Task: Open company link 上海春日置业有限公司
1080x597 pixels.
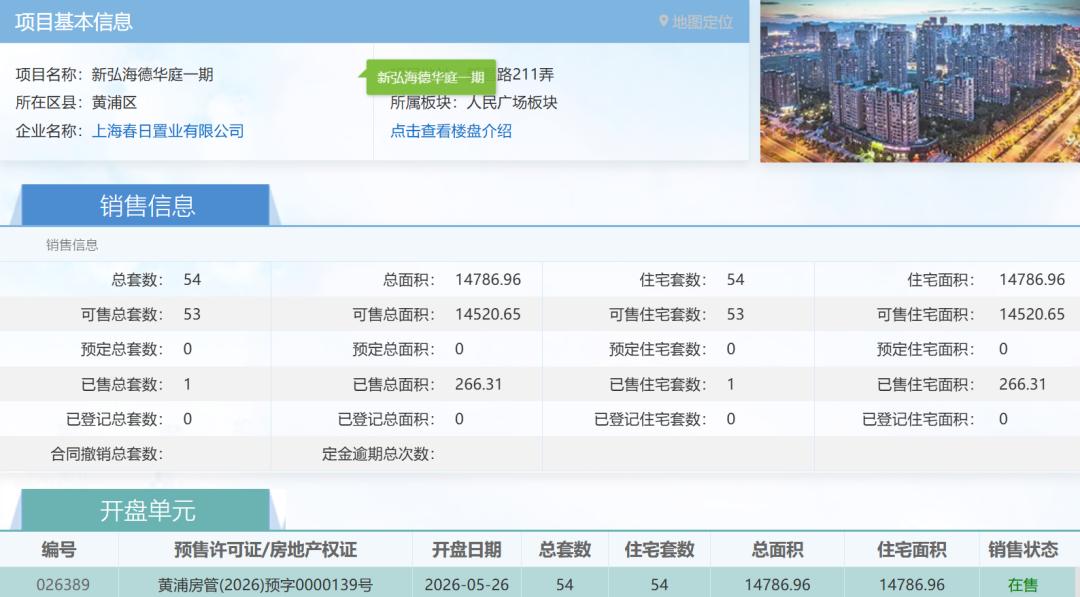Action: (x=168, y=131)
